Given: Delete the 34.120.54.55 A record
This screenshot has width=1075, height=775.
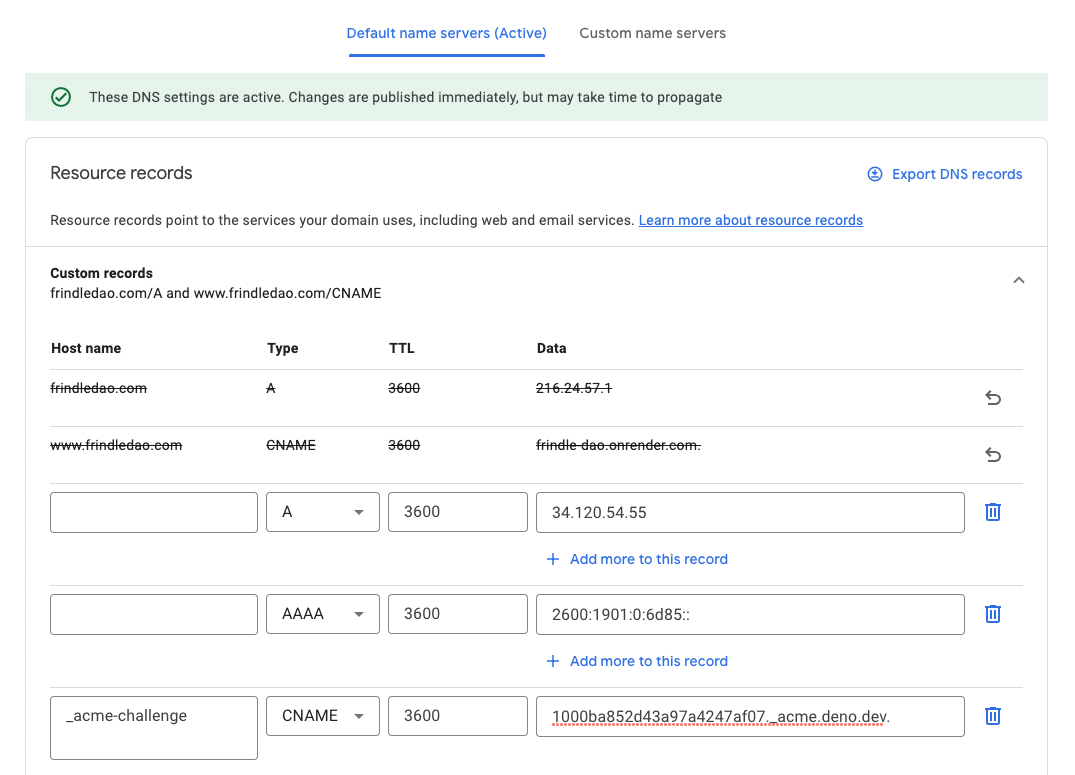Looking at the screenshot, I should pos(992,511).
